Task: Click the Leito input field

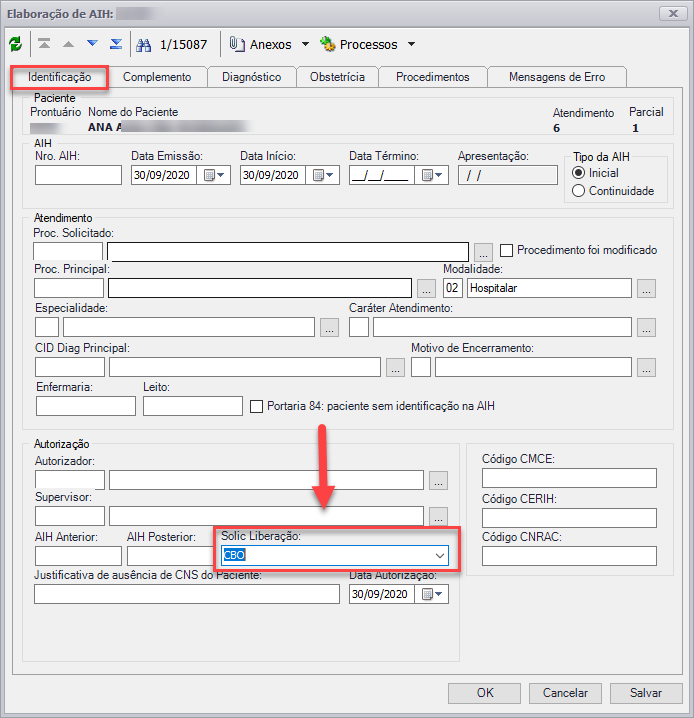Action: [193, 406]
